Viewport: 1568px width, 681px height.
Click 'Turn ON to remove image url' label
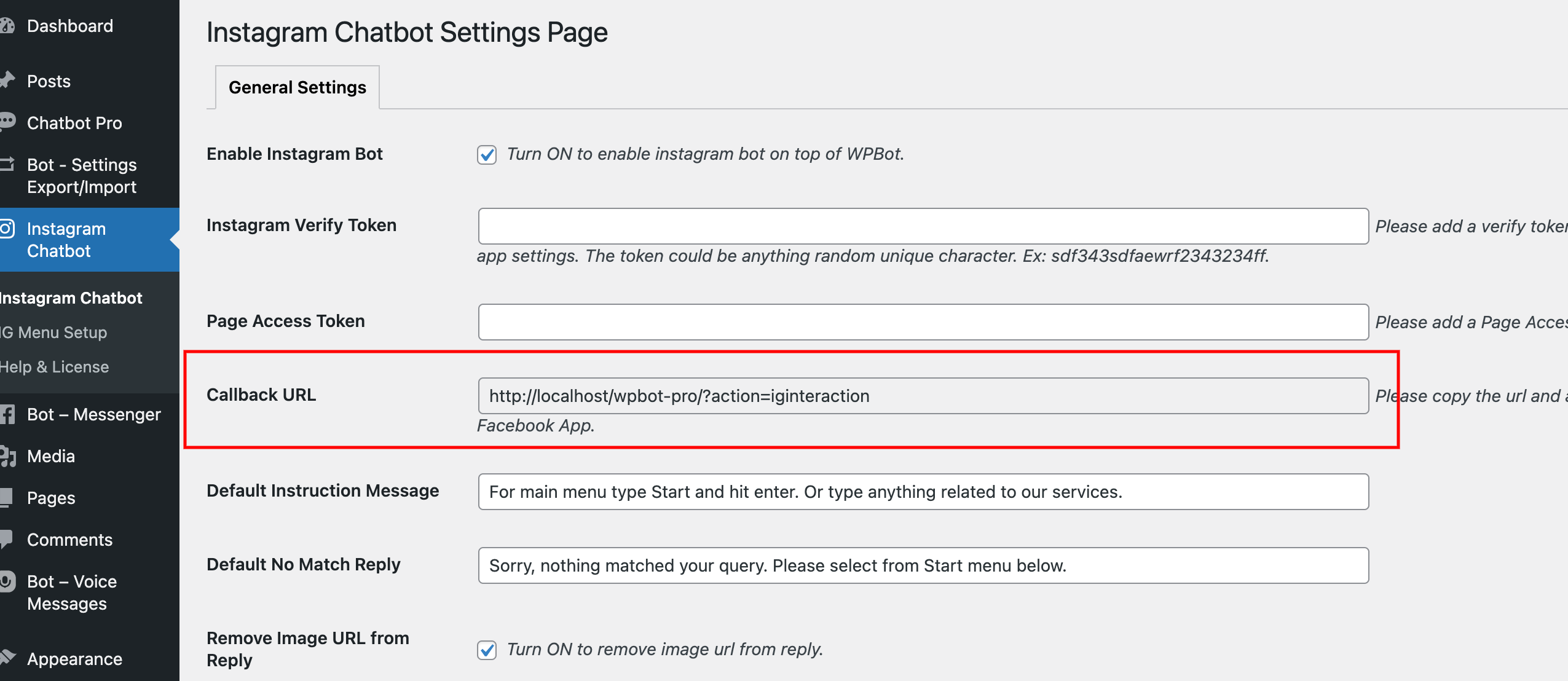[x=665, y=649]
